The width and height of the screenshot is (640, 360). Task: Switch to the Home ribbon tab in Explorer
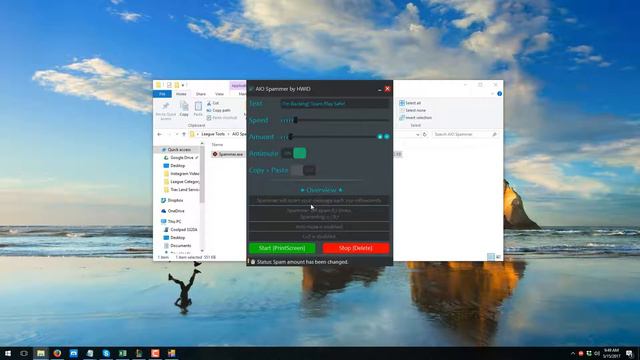pyautogui.click(x=181, y=94)
